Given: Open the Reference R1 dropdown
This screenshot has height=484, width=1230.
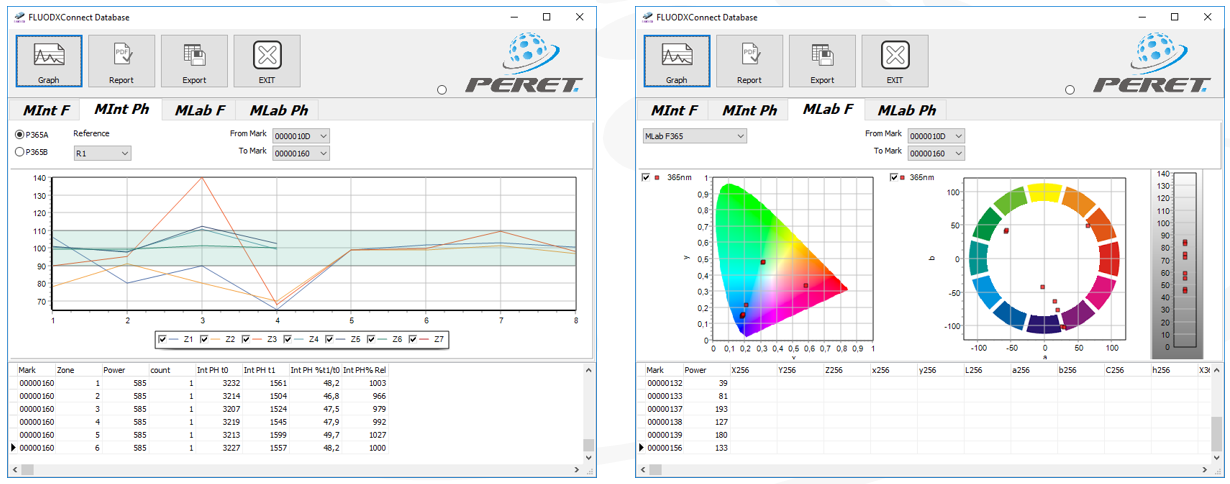Looking at the screenshot, I should [x=102, y=153].
